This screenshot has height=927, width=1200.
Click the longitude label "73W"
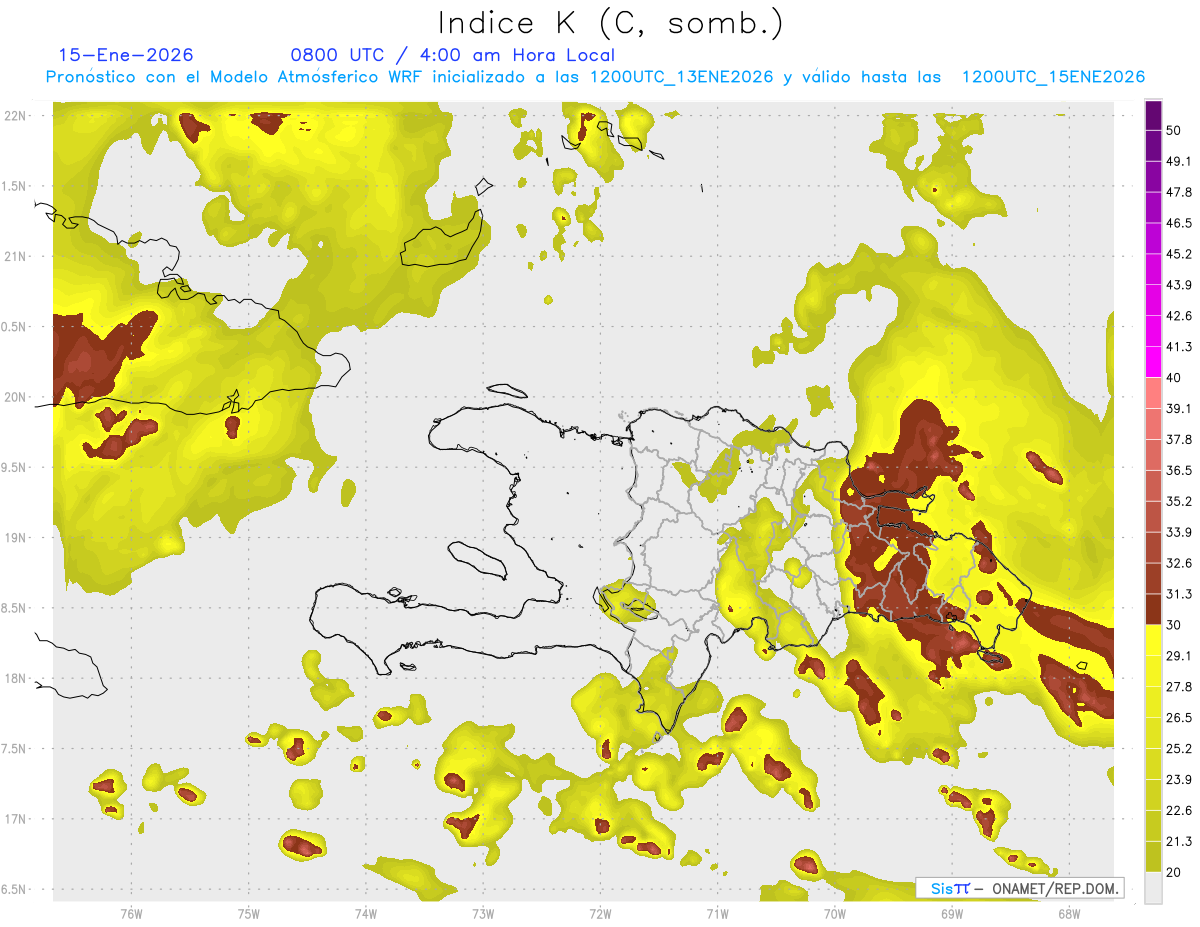482,913
